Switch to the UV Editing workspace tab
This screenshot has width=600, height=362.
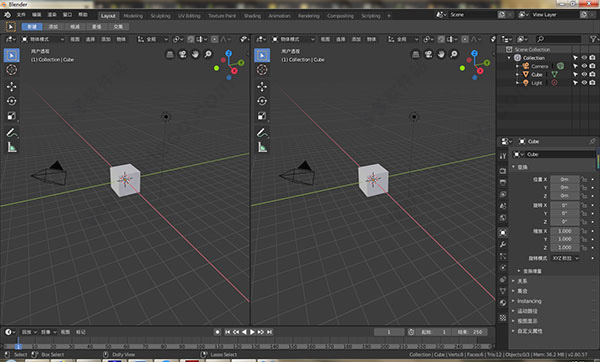click(x=189, y=16)
